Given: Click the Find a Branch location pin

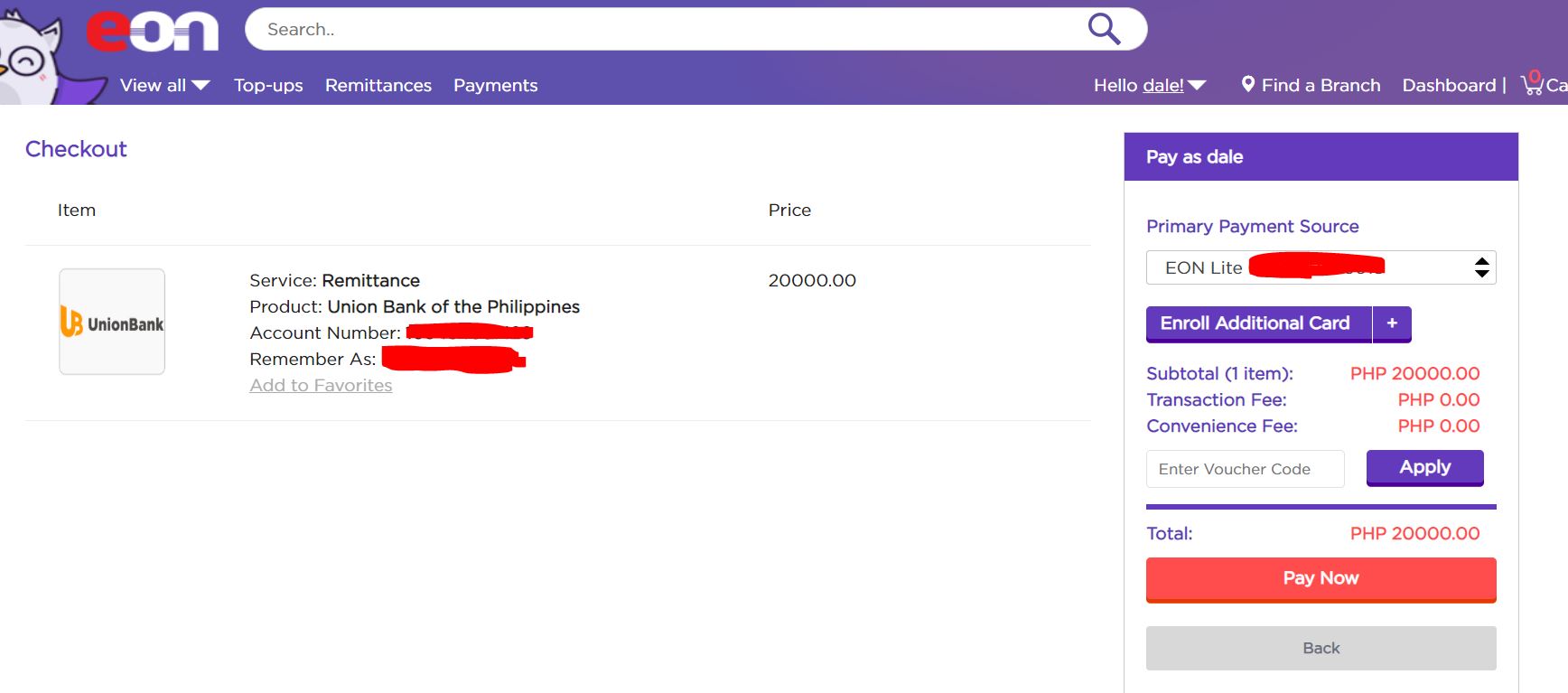Looking at the screenshot, I should point(1247,84).
